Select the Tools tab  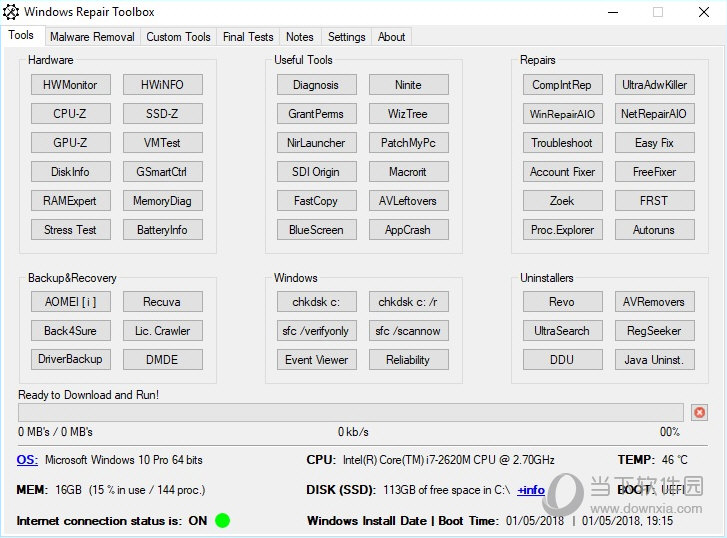[x=21, y=35]
